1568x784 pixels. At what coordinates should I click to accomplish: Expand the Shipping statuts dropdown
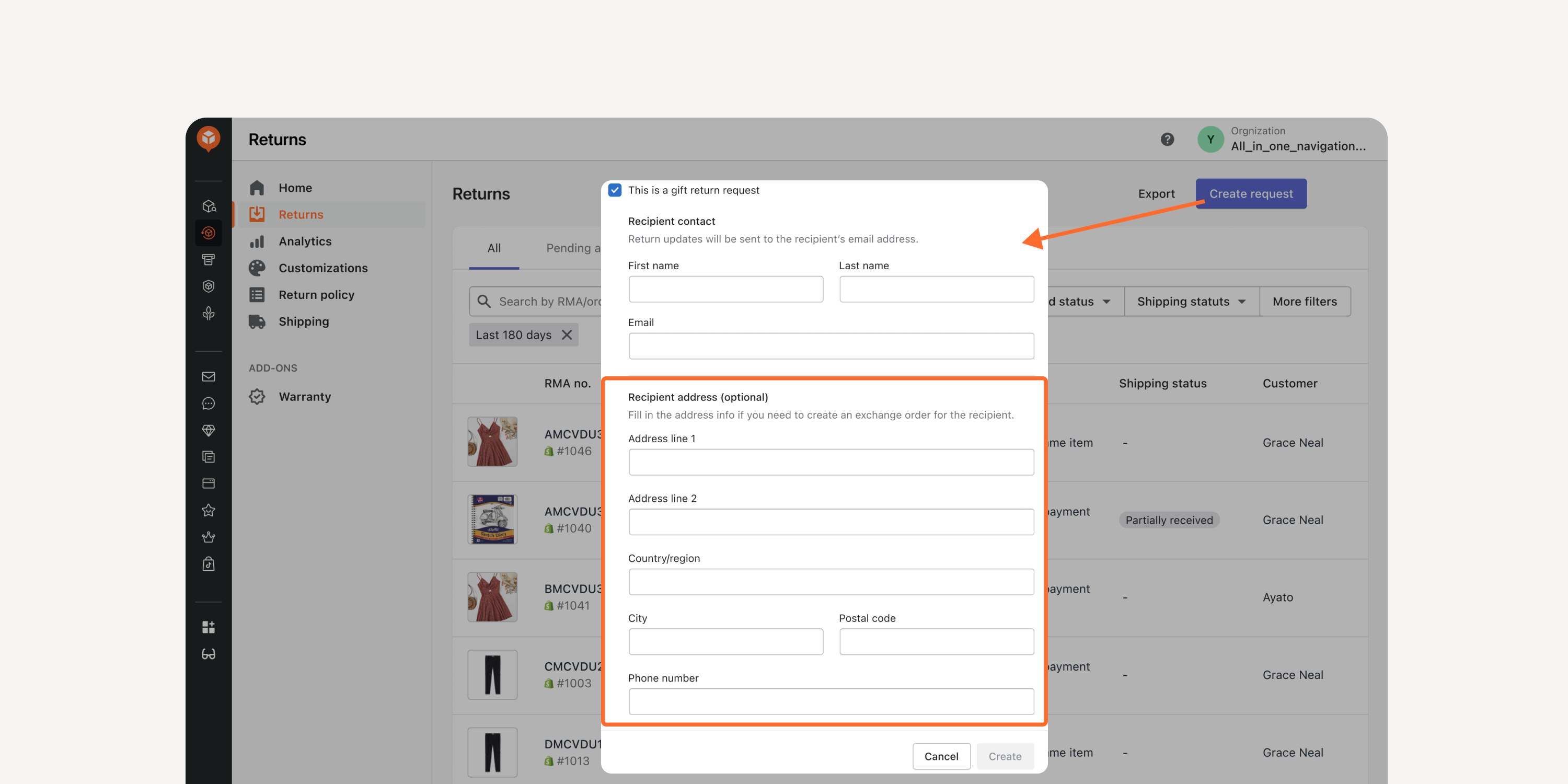coord(1191,301)
